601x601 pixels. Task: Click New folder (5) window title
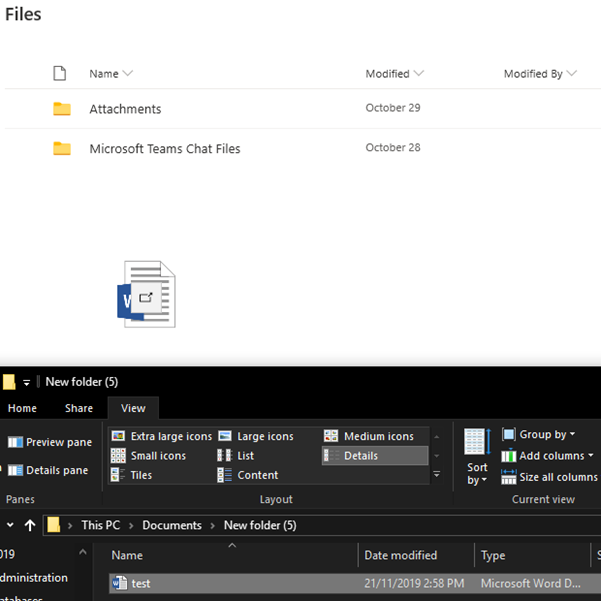[82, 382]
